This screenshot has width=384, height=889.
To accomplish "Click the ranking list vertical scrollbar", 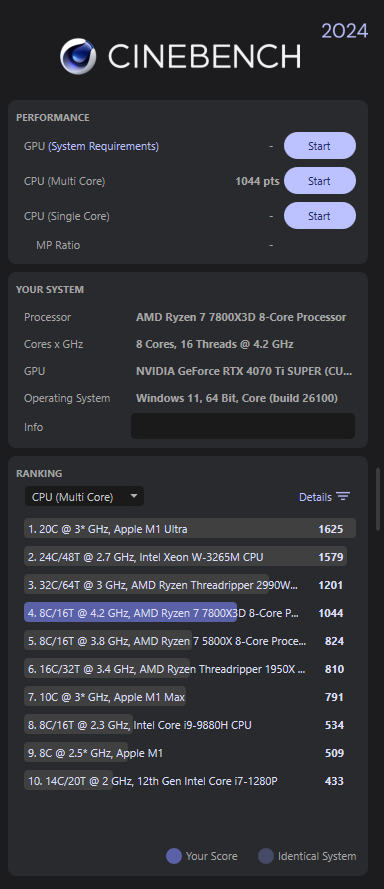I will coord(378,499).
